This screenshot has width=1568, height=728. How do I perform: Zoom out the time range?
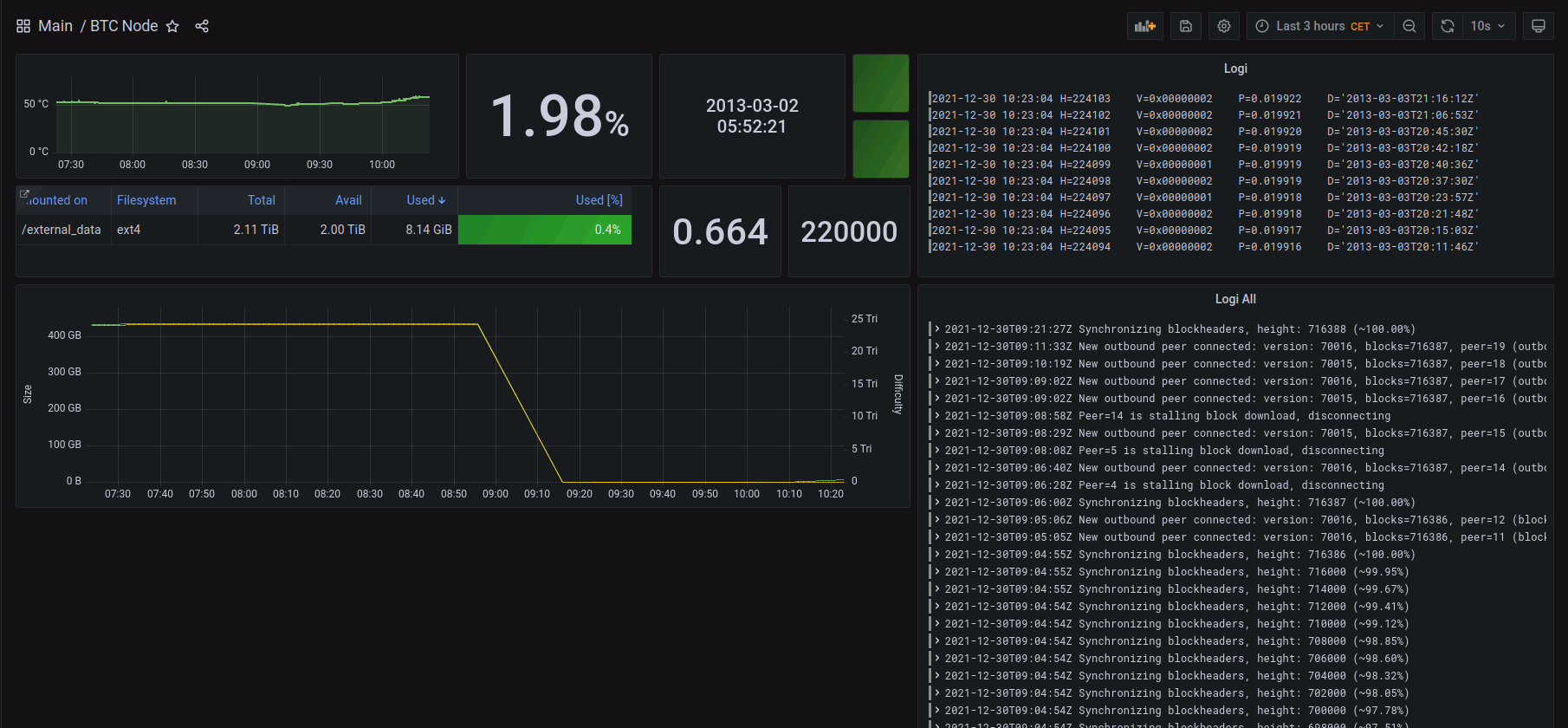click(1409, 26)
